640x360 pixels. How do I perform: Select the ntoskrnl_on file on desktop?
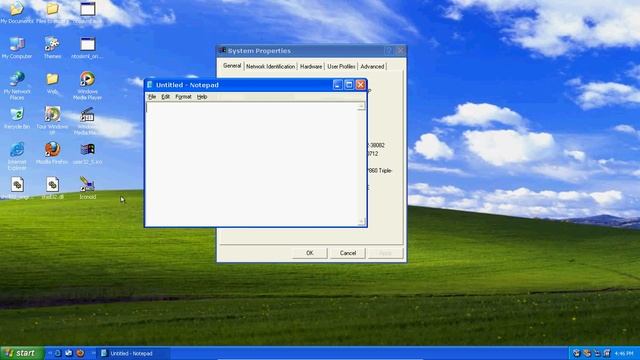(x=87, y=47)
